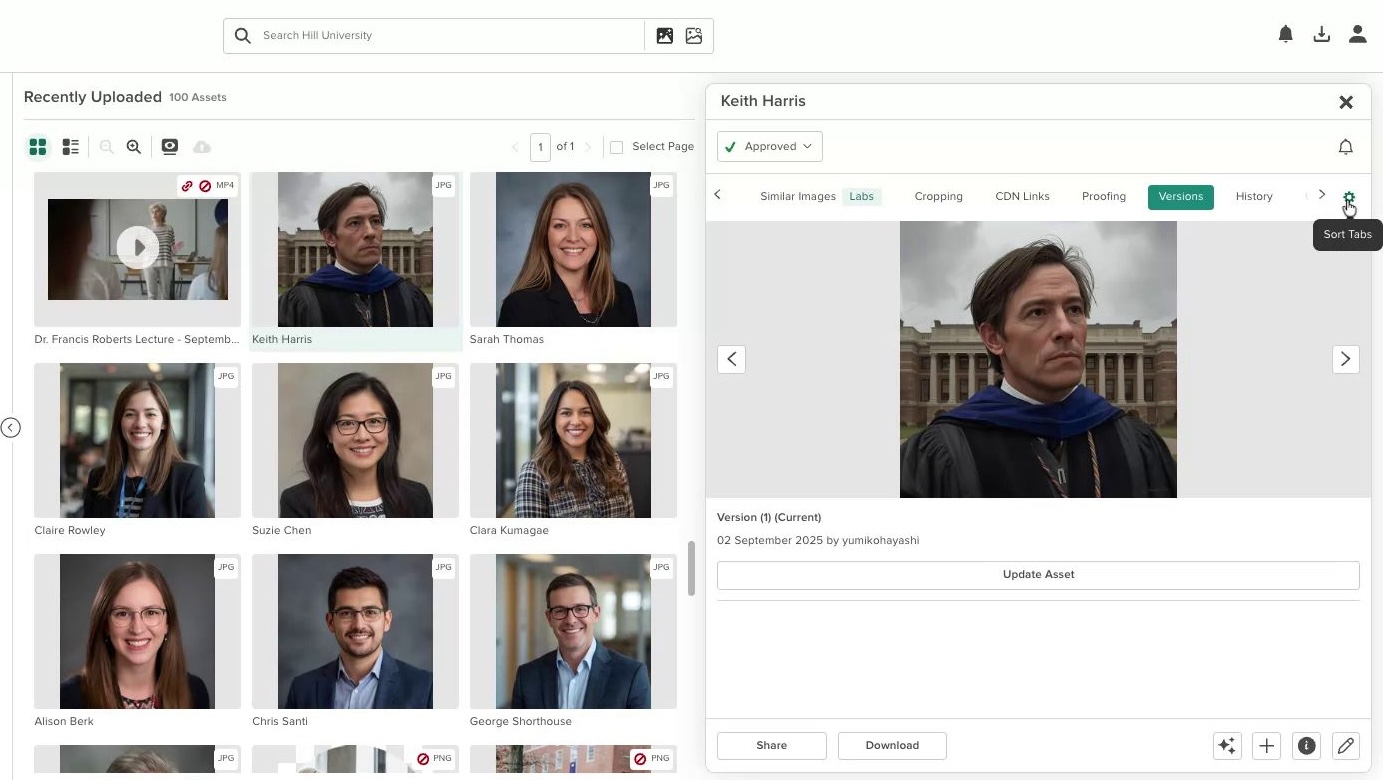1383x780 pixels.
Task: Show next asset in preview
Action: coord(1346,359)
